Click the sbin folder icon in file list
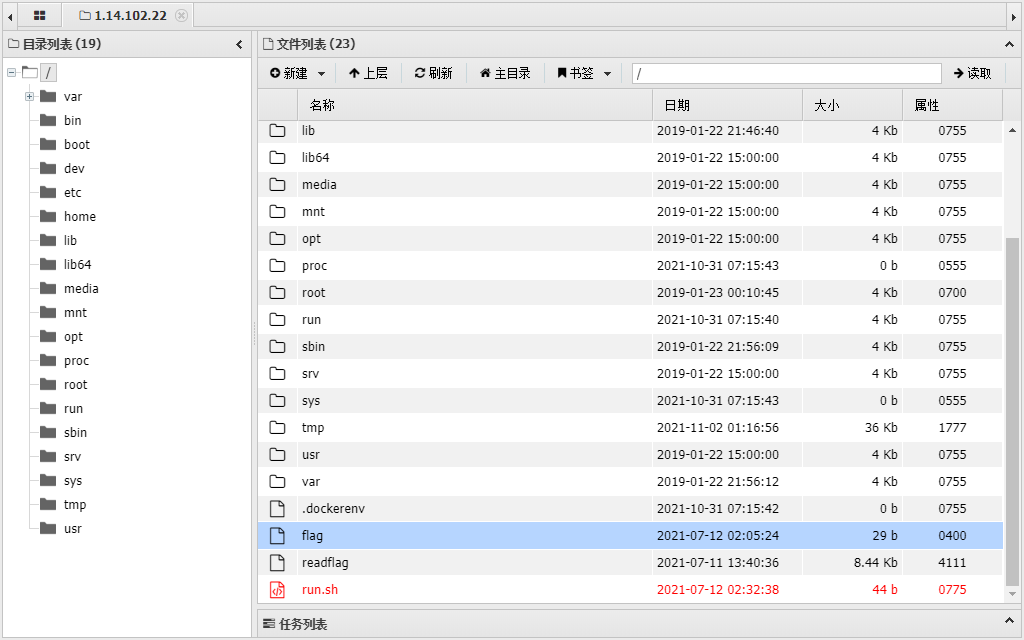This screenshot has width=1024, height=640. [278, 347]
